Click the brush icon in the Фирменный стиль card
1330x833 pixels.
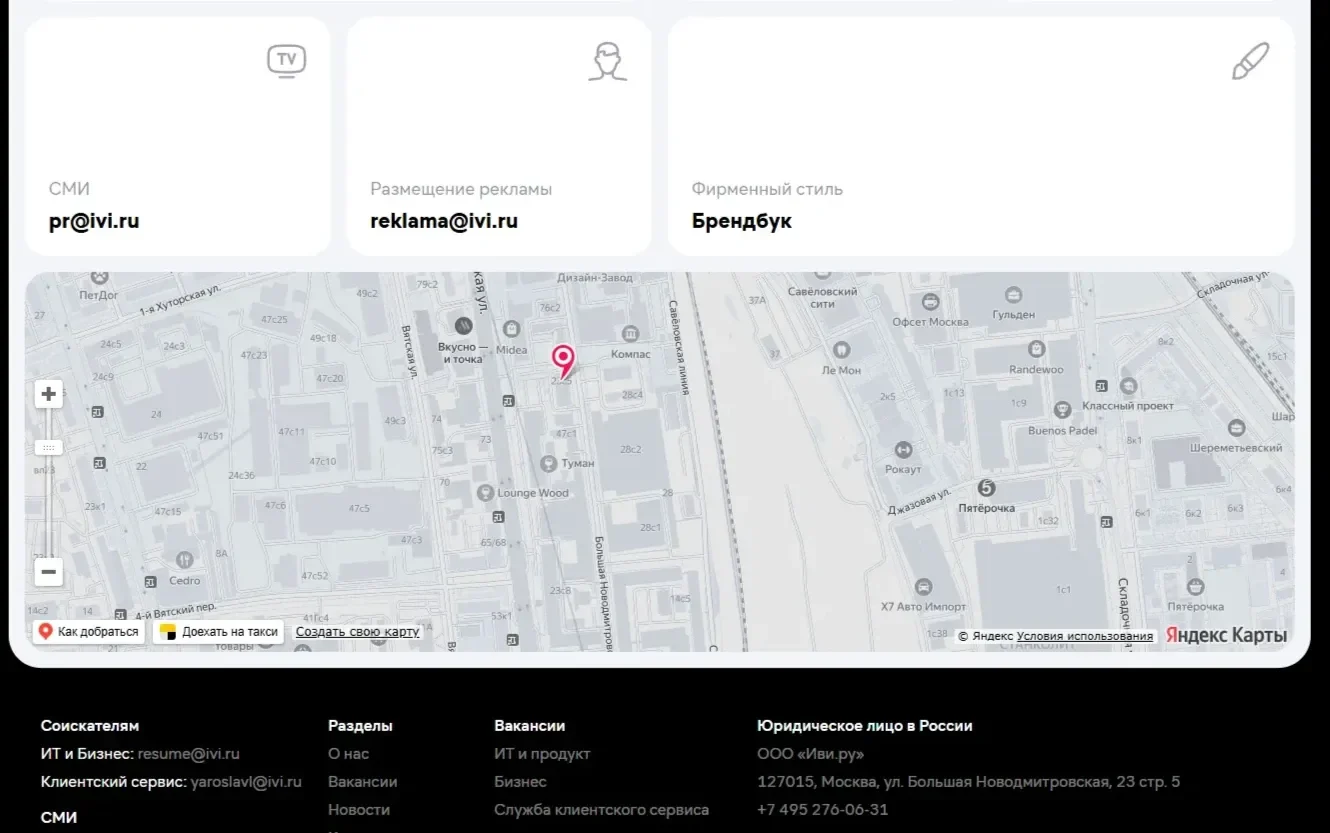pyautogui.click(x=1250, y=61)
